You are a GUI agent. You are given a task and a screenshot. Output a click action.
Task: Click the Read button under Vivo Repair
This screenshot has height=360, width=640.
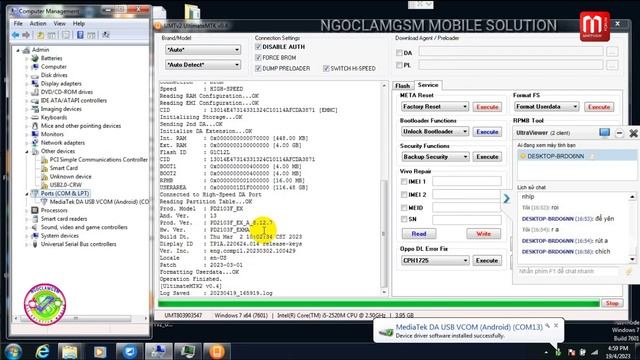pos(419,234)
